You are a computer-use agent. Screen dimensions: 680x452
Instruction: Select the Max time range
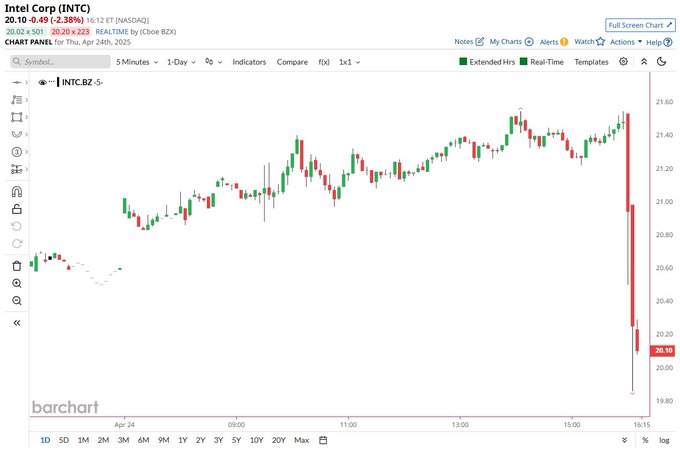point(301,440)
